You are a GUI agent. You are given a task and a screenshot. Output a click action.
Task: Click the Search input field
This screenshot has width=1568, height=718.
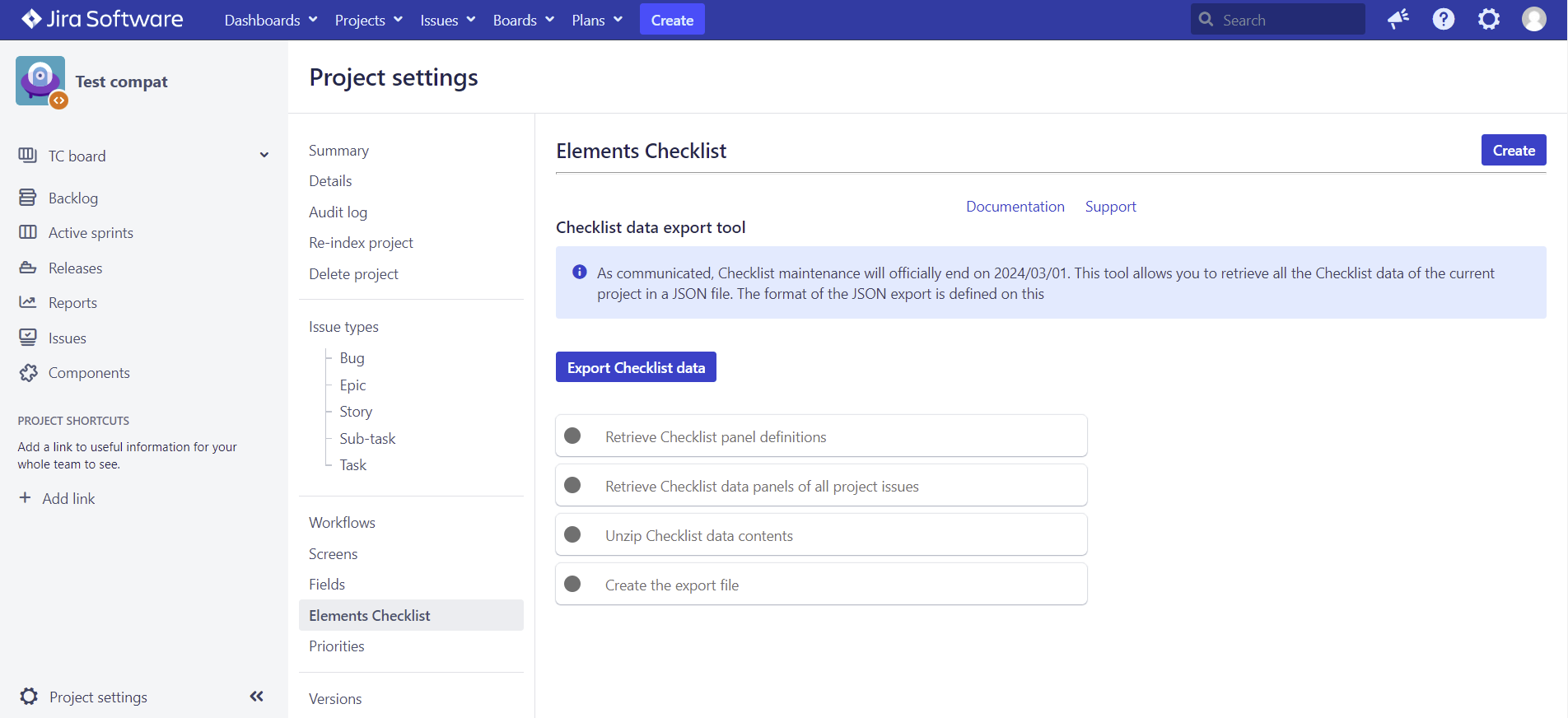point(1285,20)
